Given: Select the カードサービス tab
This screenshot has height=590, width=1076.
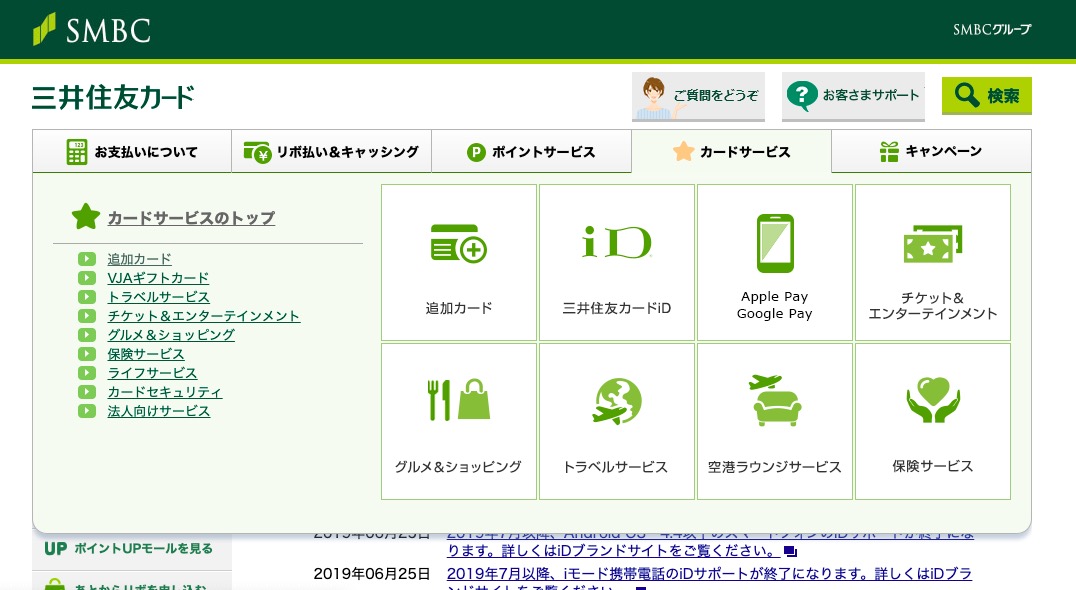Looking at the screenshot, I should (732, 151).
